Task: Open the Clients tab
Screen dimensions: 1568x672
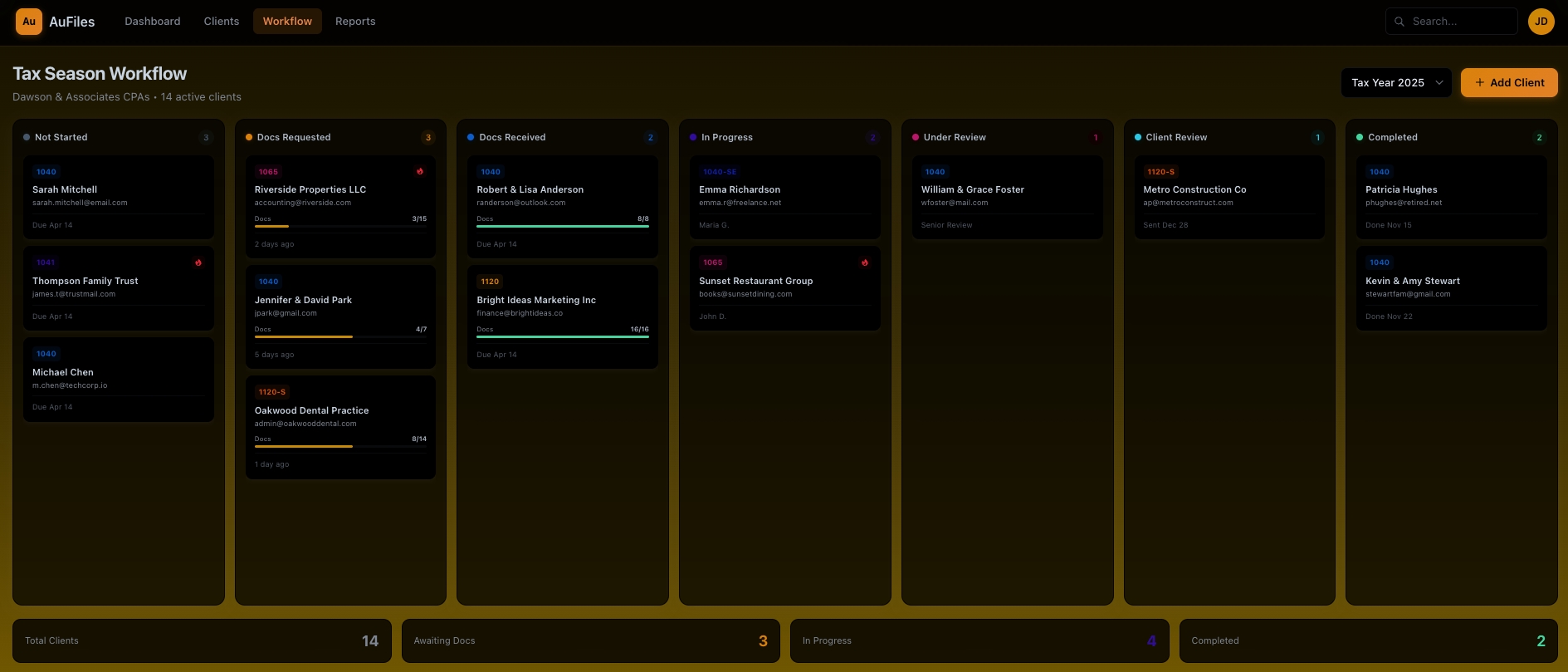Action: [x=222, y=22]
